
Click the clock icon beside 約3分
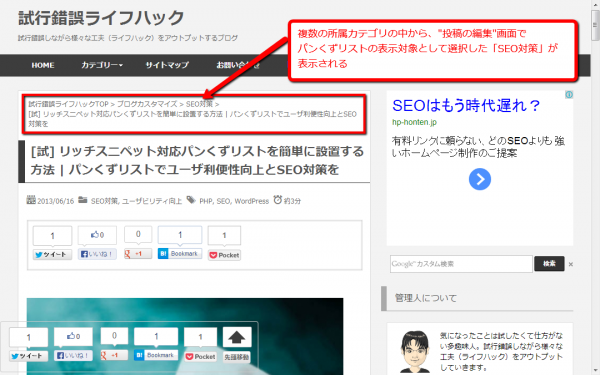pos(277,200)
